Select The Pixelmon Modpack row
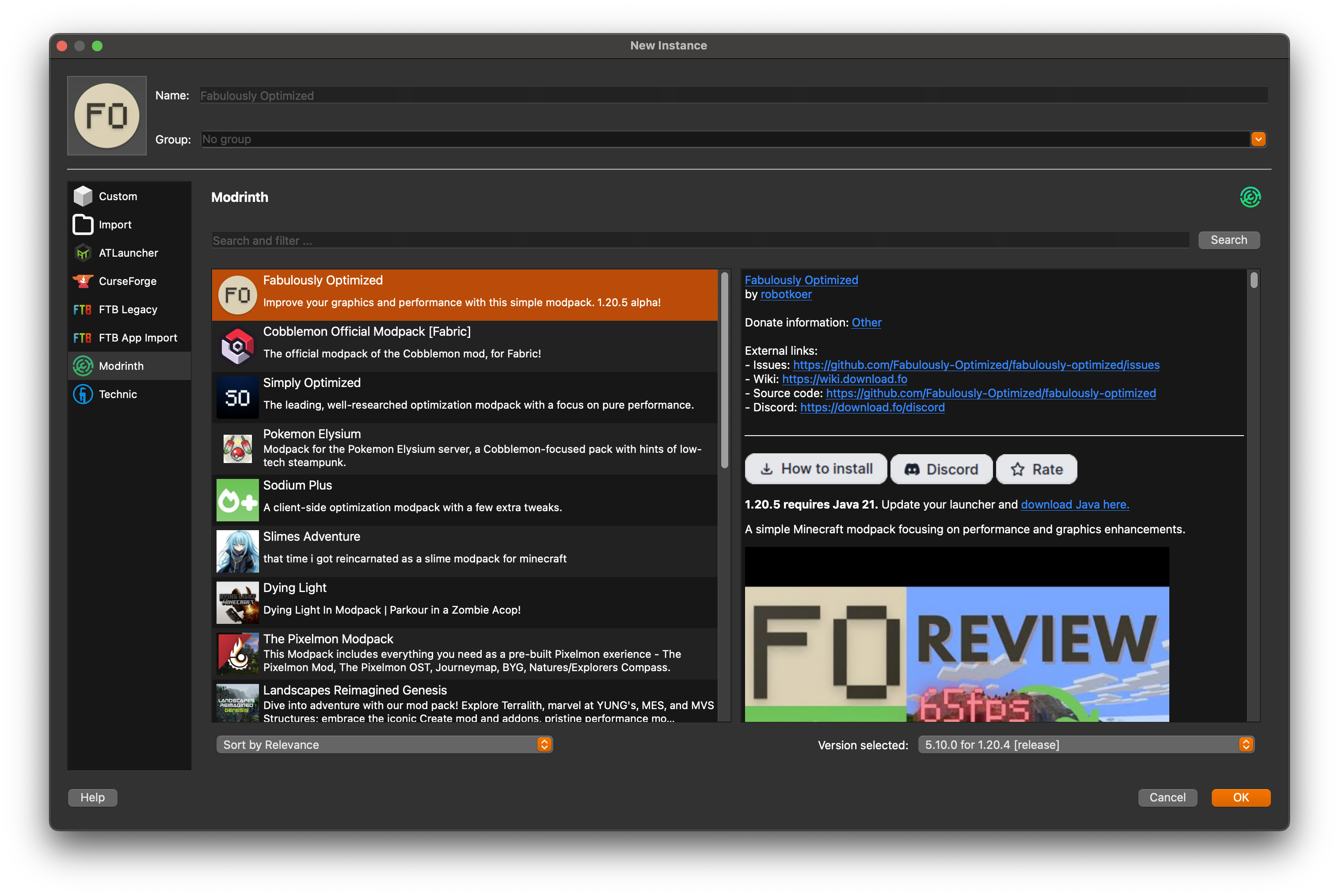1339x896 pixels. 464,654
